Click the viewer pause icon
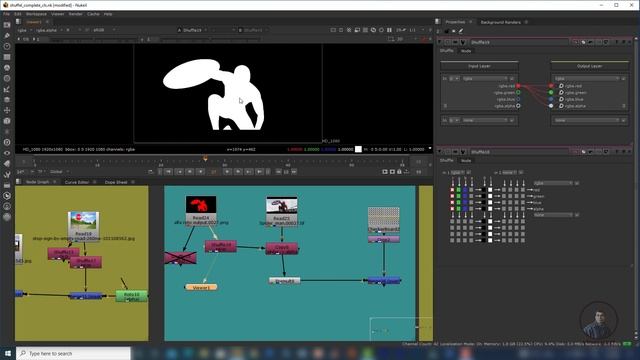Image resolution: width=640 pixels, height=360 pixels. [x=389, y=30]
